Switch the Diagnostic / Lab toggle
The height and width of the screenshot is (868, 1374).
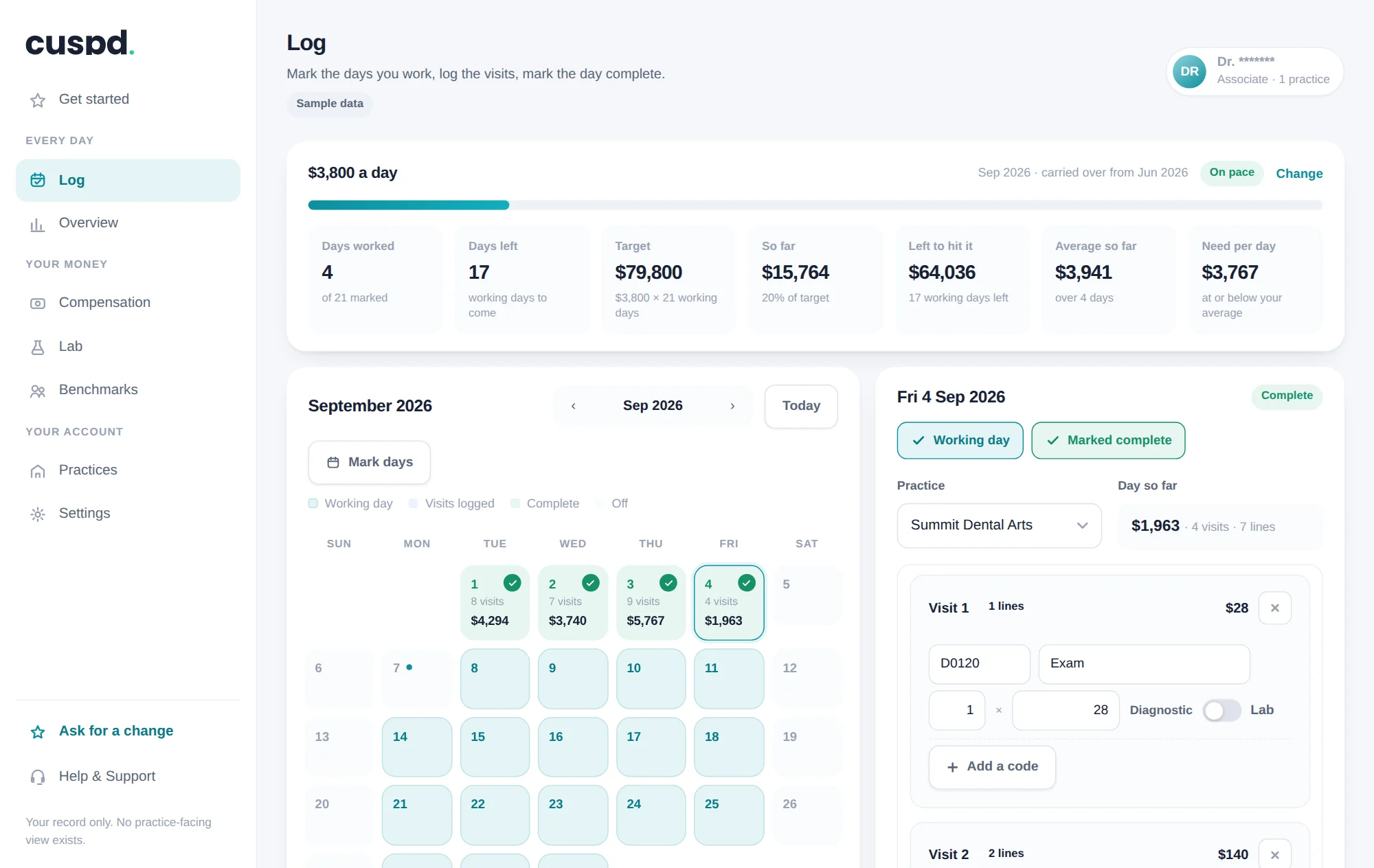(1221, 710)
